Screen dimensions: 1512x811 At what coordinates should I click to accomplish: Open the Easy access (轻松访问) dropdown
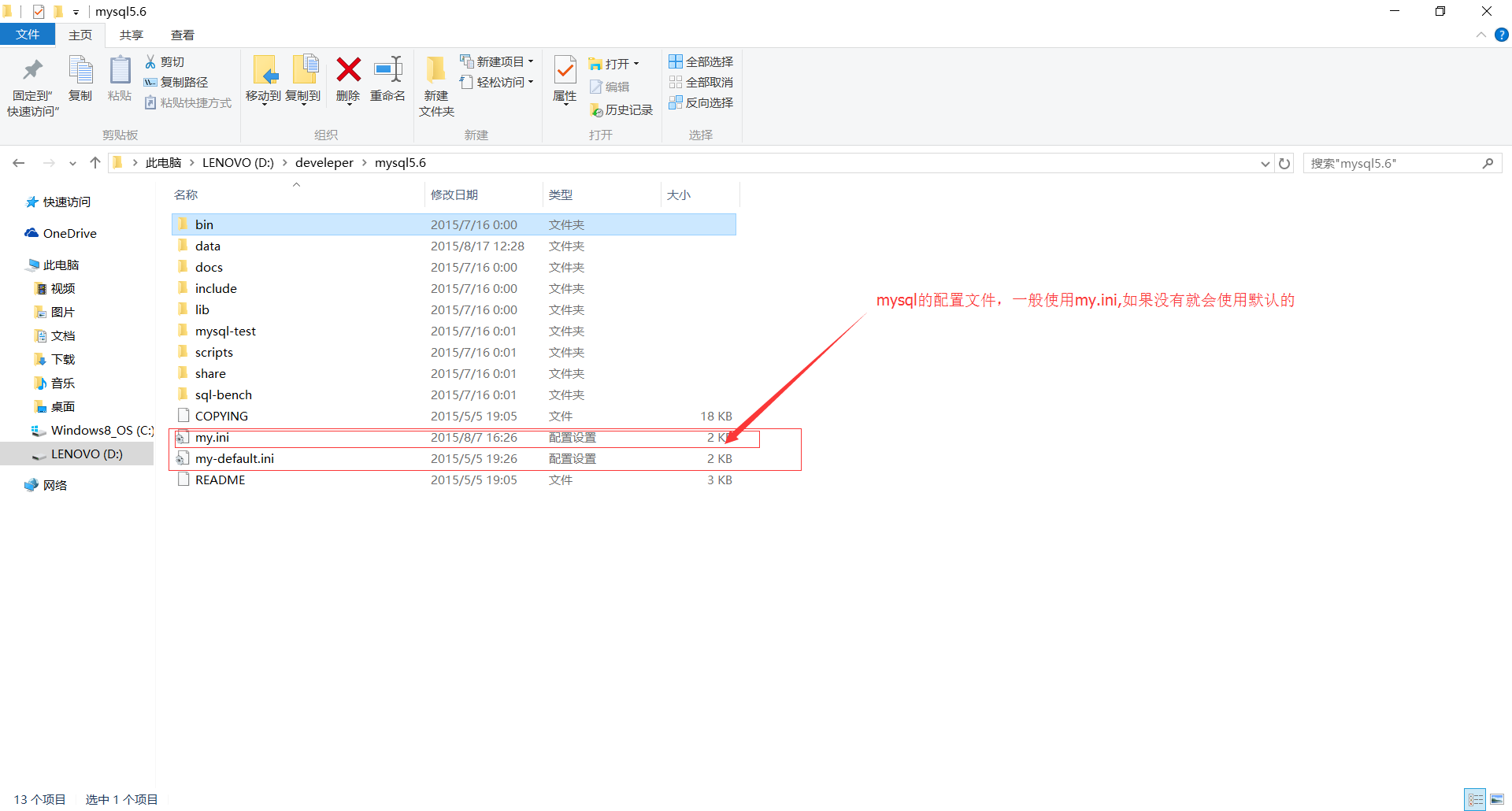[x=497, y=82]
